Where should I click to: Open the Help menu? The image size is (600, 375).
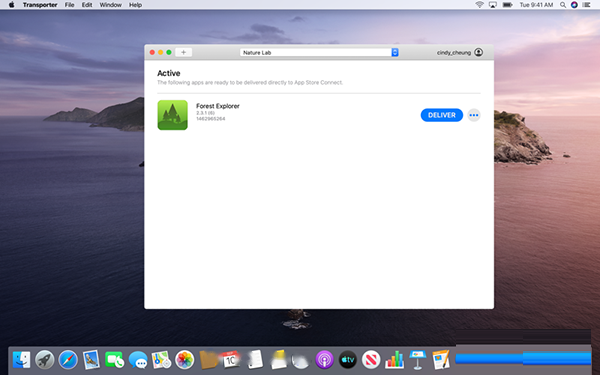(135, 5)
